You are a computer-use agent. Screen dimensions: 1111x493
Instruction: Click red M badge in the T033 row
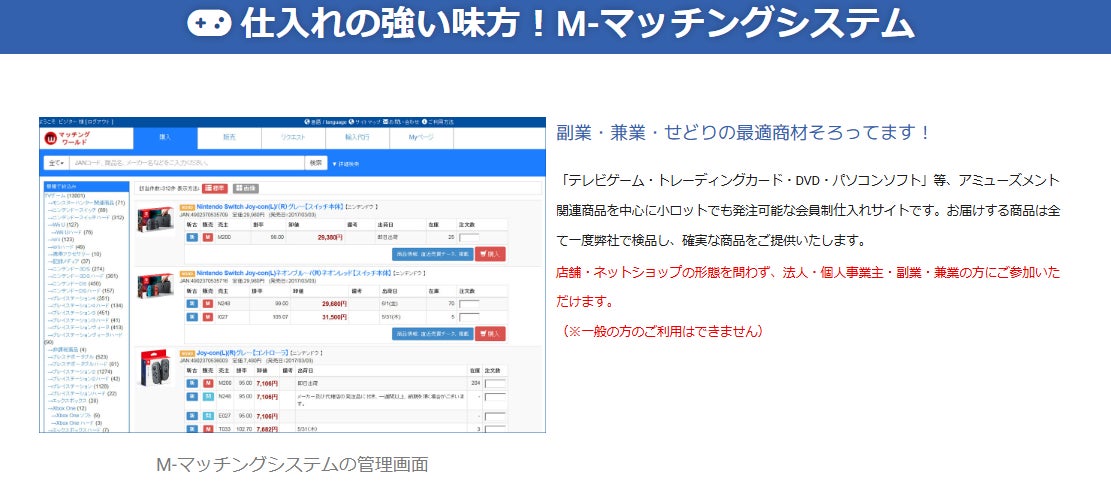point(208,428)
